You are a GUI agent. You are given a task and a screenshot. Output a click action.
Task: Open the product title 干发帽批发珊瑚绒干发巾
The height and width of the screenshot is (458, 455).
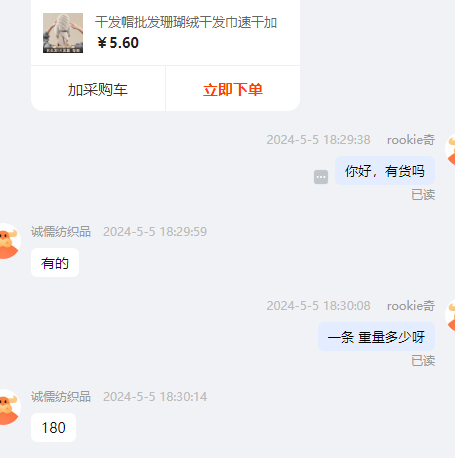coord(186,22)
